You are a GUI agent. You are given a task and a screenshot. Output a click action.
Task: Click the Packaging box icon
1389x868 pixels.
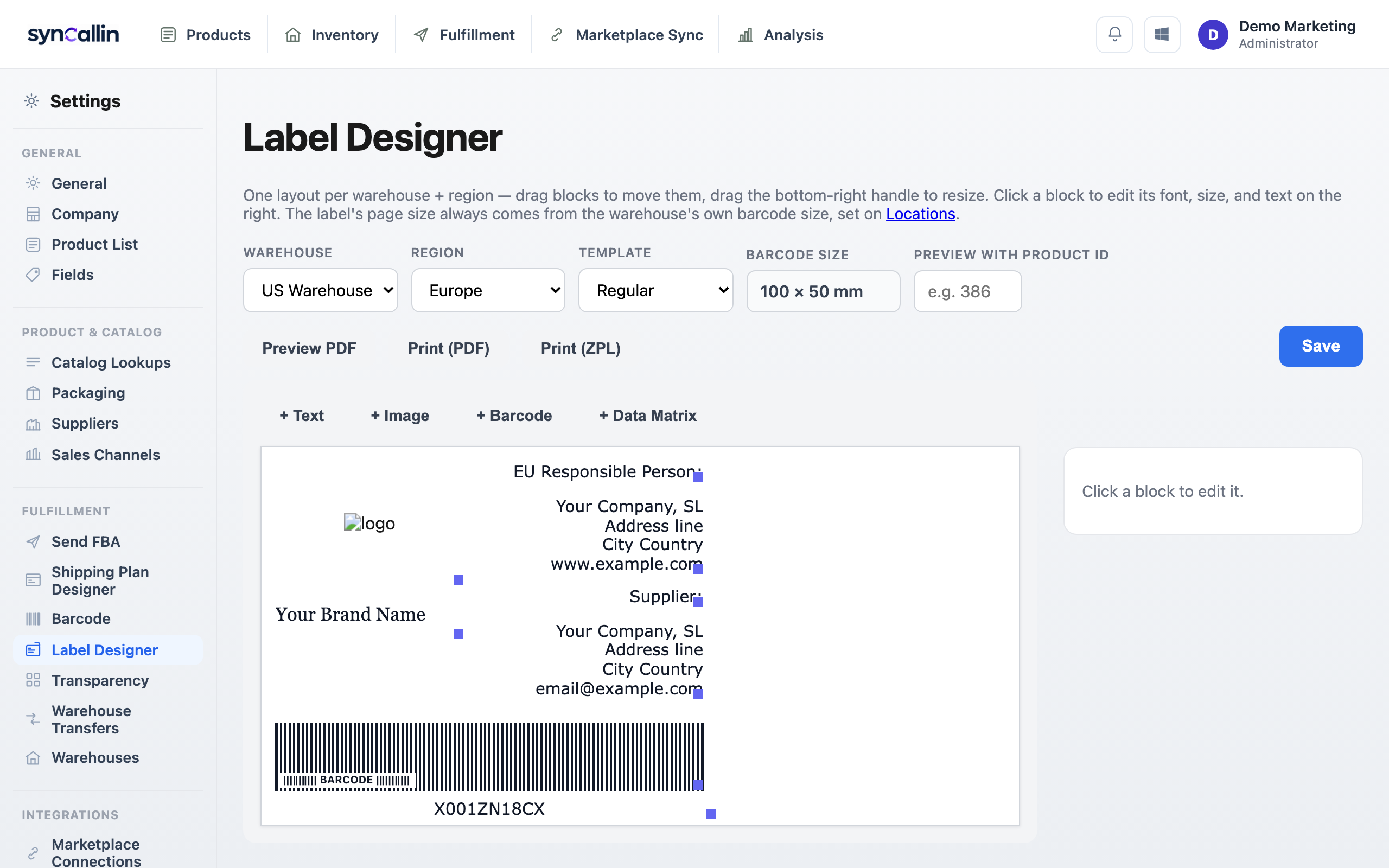click(x=33, y=393)
